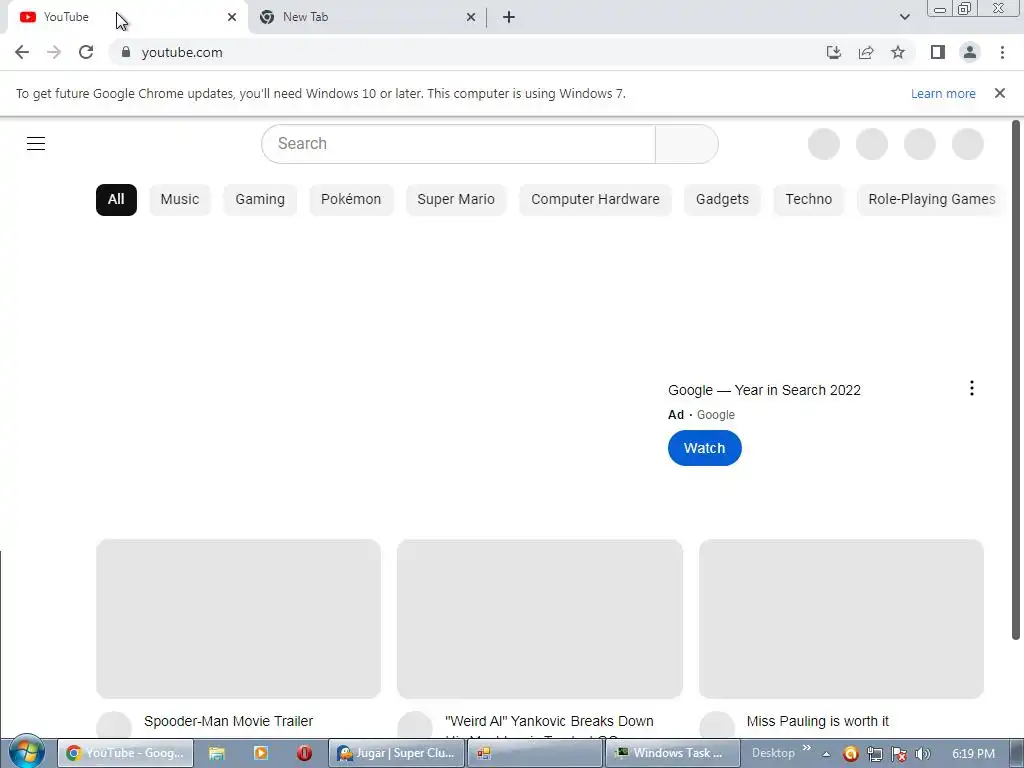
Task: Open the Spooder-Man channel avatar placeholder
Action: [x=114, y=726]
